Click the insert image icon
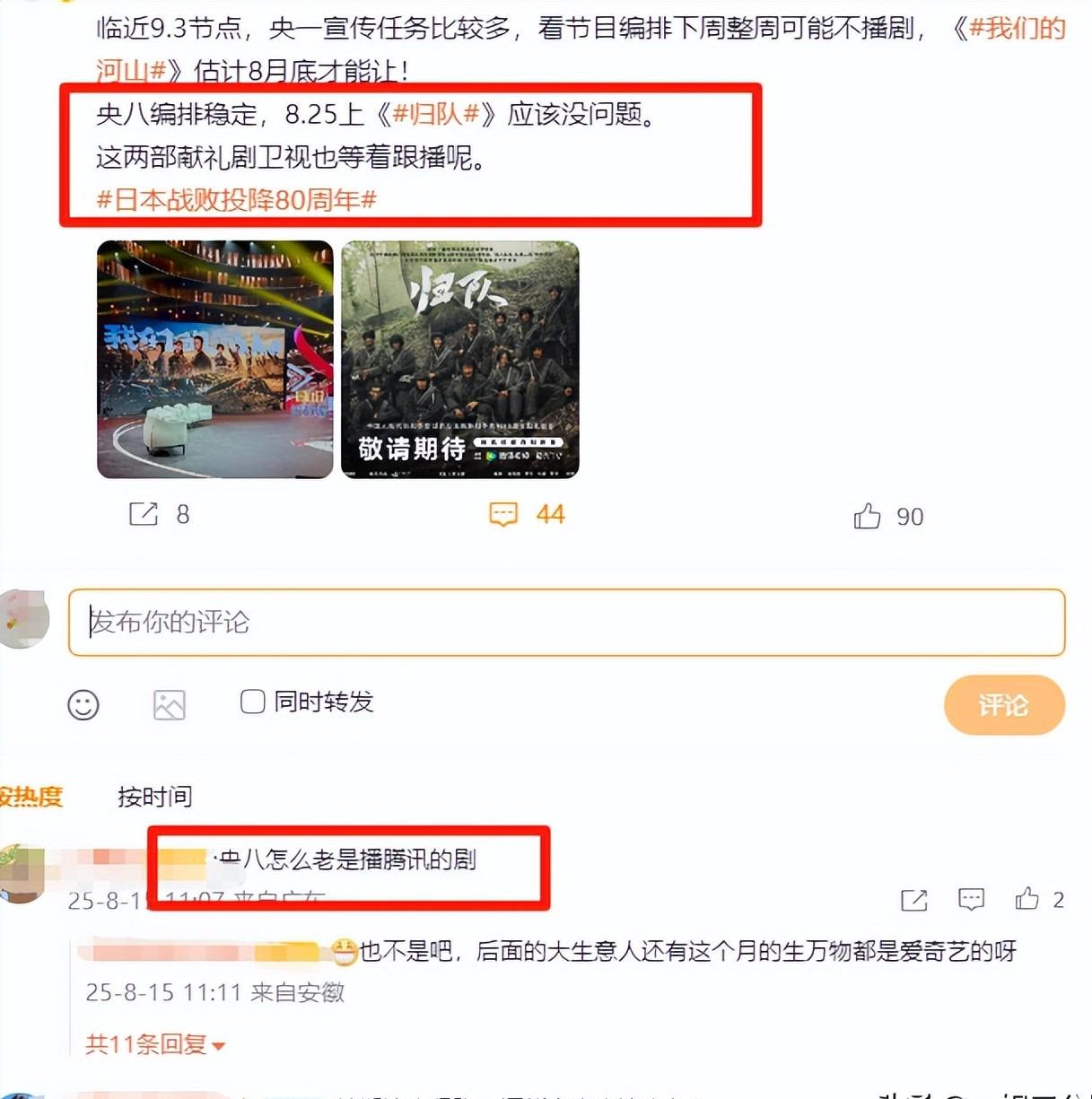 (x=170, y=705)
